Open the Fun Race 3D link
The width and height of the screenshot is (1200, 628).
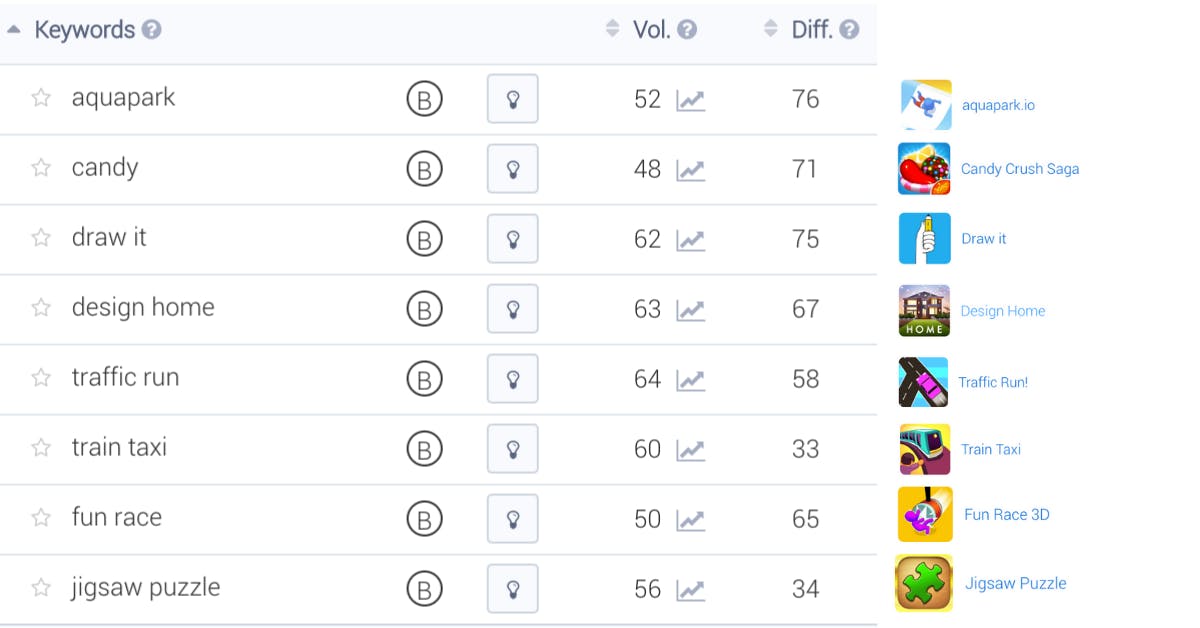click(x=1006, y=515)
